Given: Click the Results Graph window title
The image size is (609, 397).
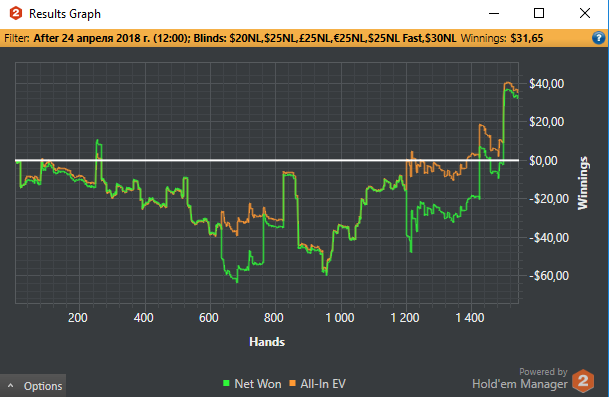Looking at the screenshot, I should (x=65, y=14).
